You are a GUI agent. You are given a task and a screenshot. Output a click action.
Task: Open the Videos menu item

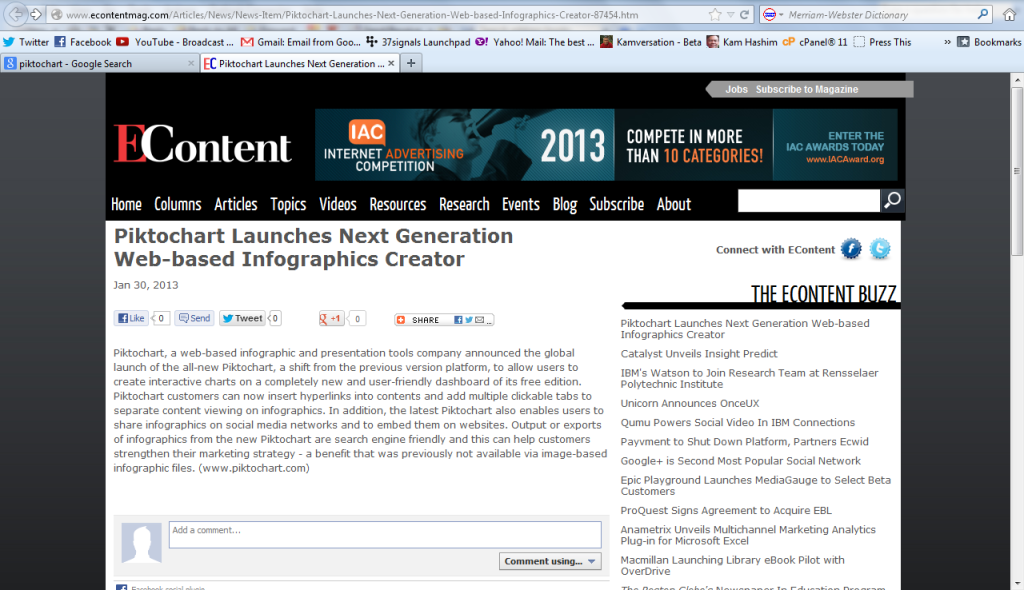338,204
